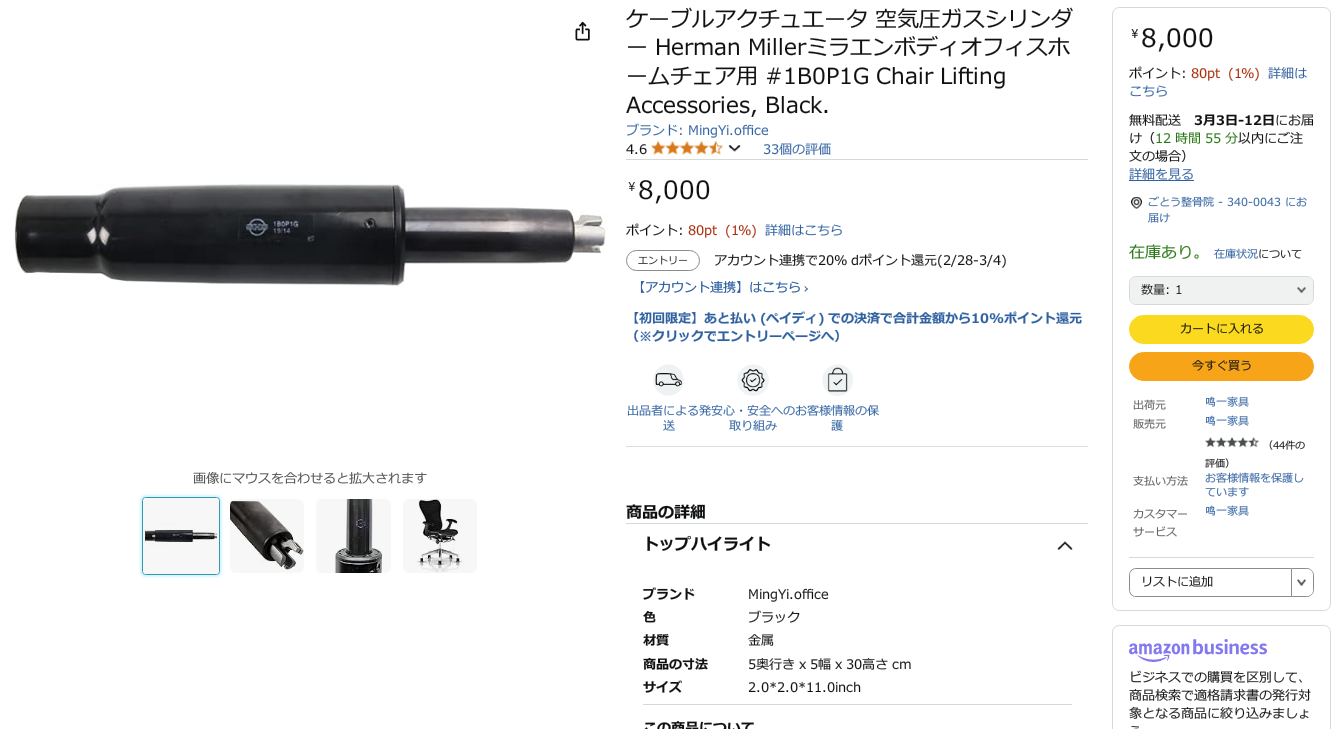
Task: Open the star rating popover chevron
Action: 734,149
